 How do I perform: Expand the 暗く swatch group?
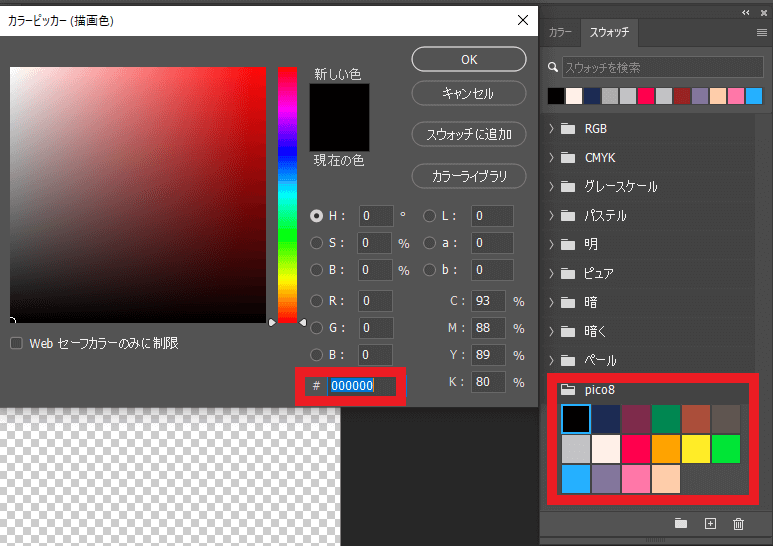coord(552,331)
